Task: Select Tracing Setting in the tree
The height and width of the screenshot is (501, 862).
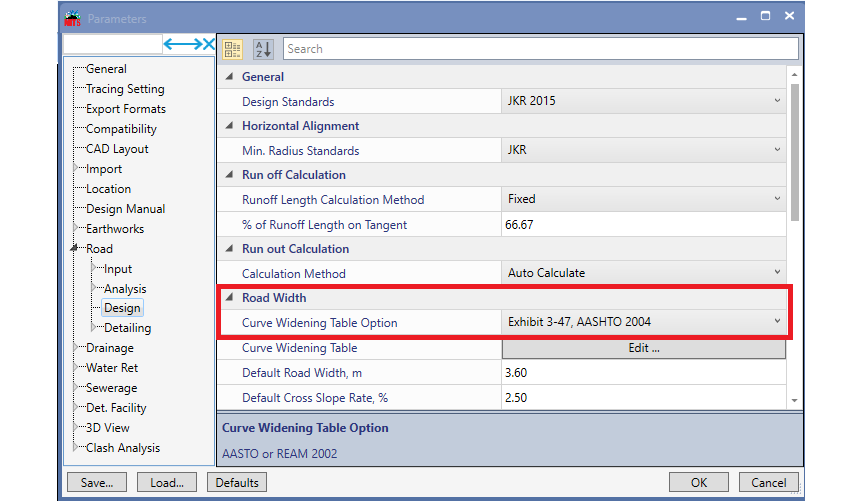Action: point(125,89)
